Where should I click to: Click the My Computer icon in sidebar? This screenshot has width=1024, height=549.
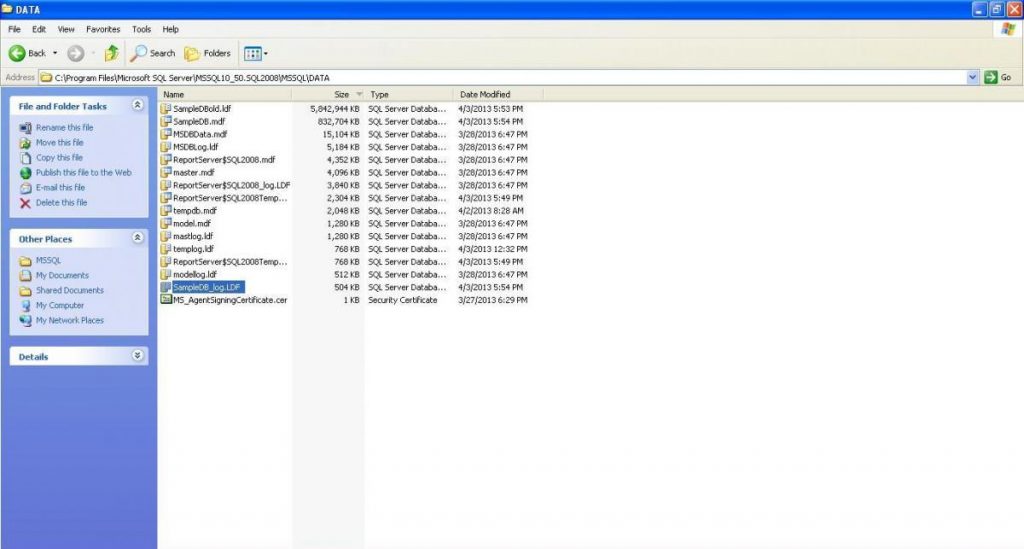pyautogui.click(x=25, y=306)
